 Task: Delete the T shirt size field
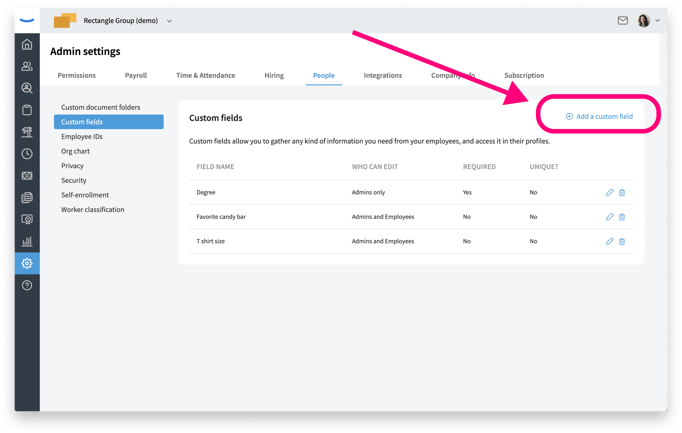pyautogui.click(x=622, y=241)
